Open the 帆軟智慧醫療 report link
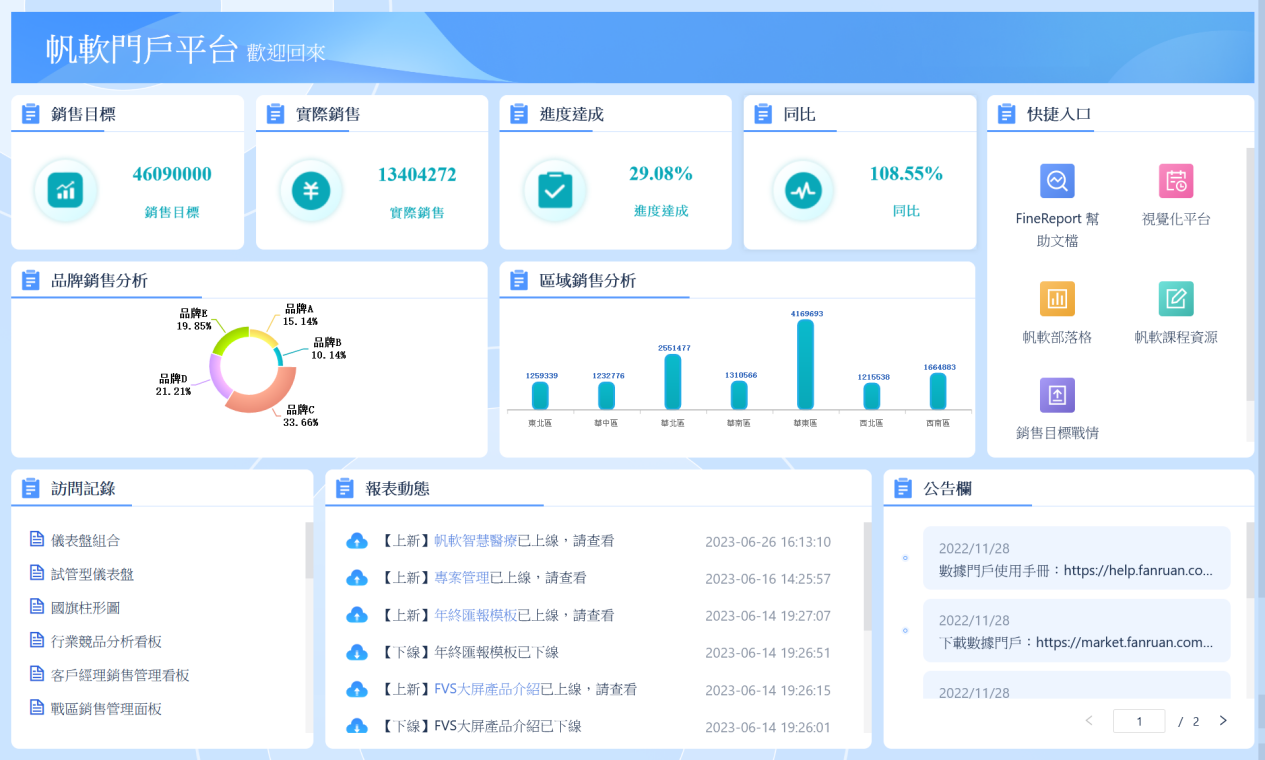 (475, 541)
